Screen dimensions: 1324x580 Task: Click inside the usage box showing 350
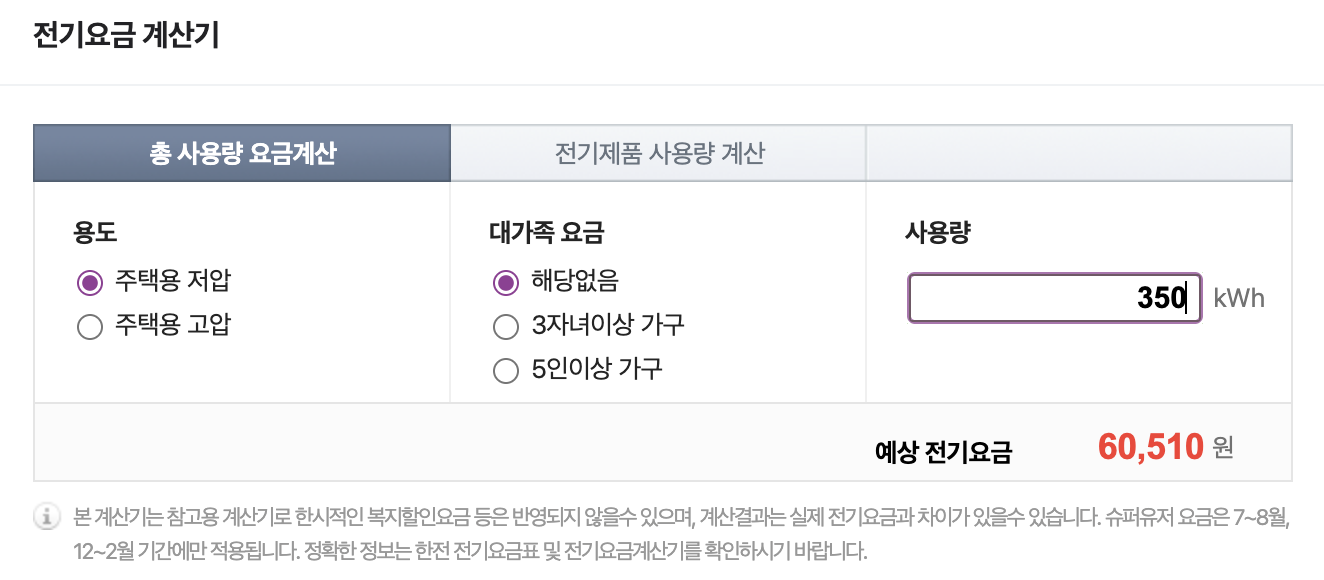[1054, 297]
